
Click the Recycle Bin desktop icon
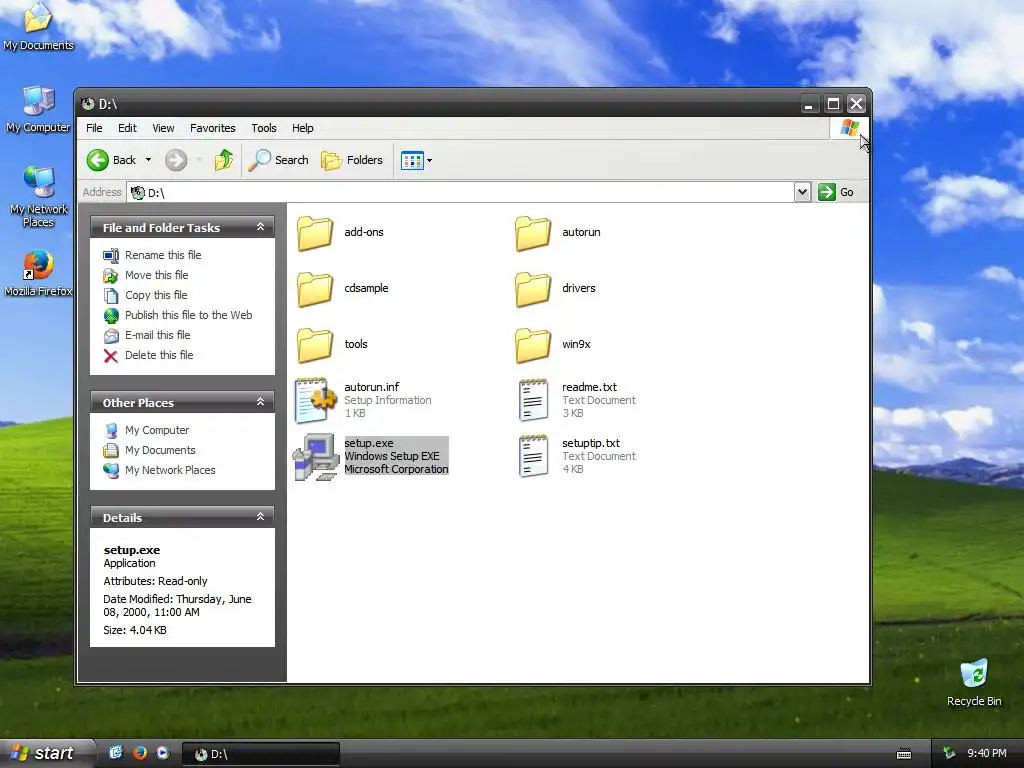974,683
